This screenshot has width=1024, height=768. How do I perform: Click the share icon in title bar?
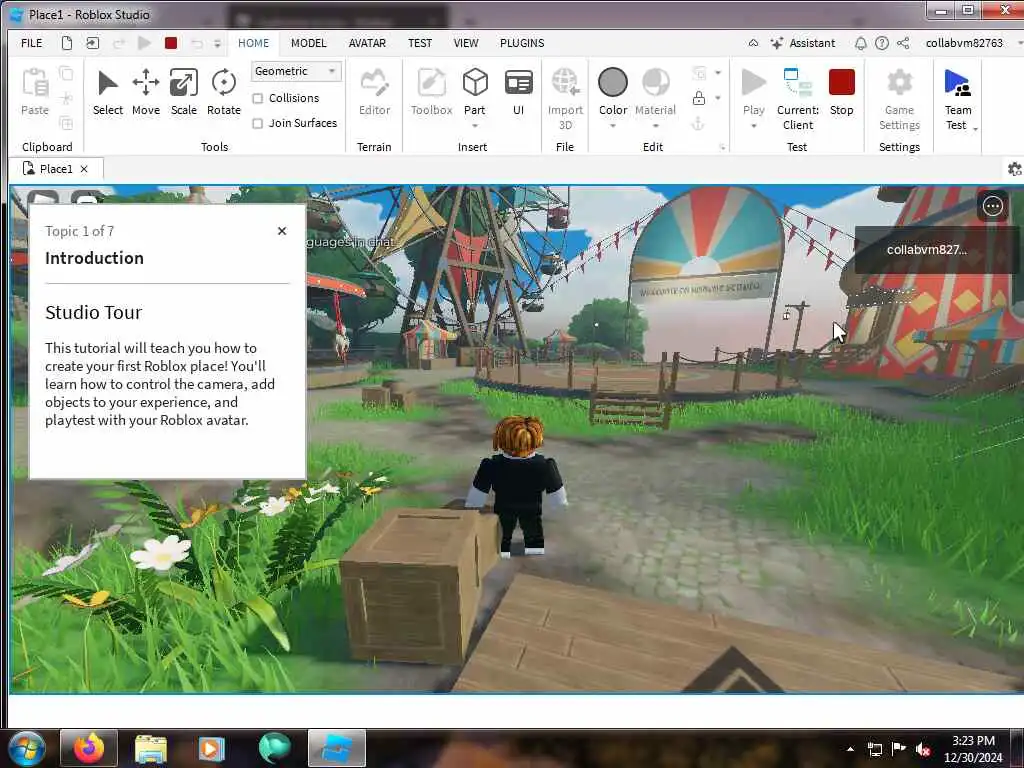pyautogui.click(x=903, y=43)
